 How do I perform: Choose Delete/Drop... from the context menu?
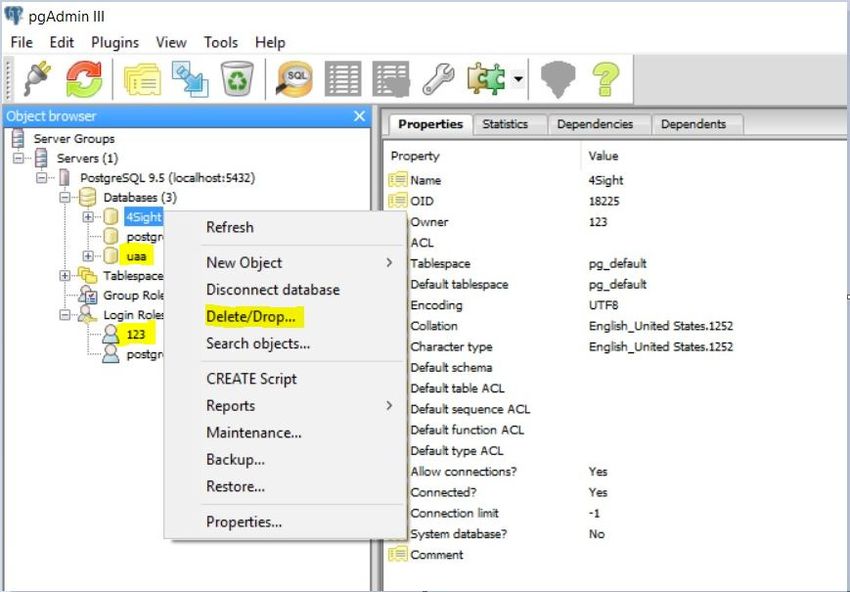point(251,316)
